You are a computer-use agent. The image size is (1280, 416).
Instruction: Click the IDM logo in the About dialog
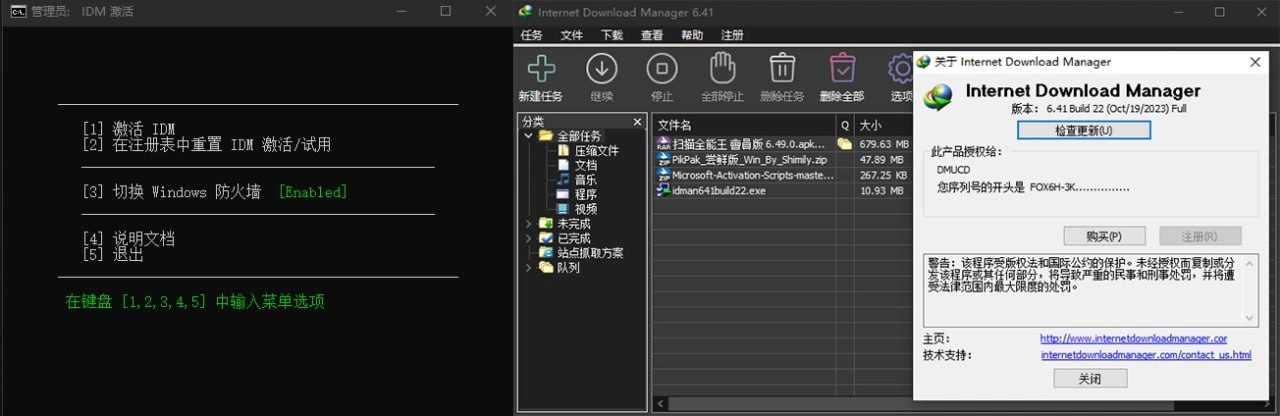coord(939,97)
